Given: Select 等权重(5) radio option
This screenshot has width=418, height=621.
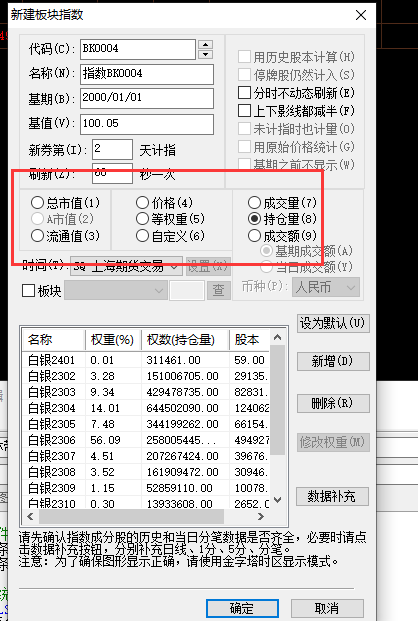Looking at the screenshot, I should pyautogui.click(x=142, y=219).
